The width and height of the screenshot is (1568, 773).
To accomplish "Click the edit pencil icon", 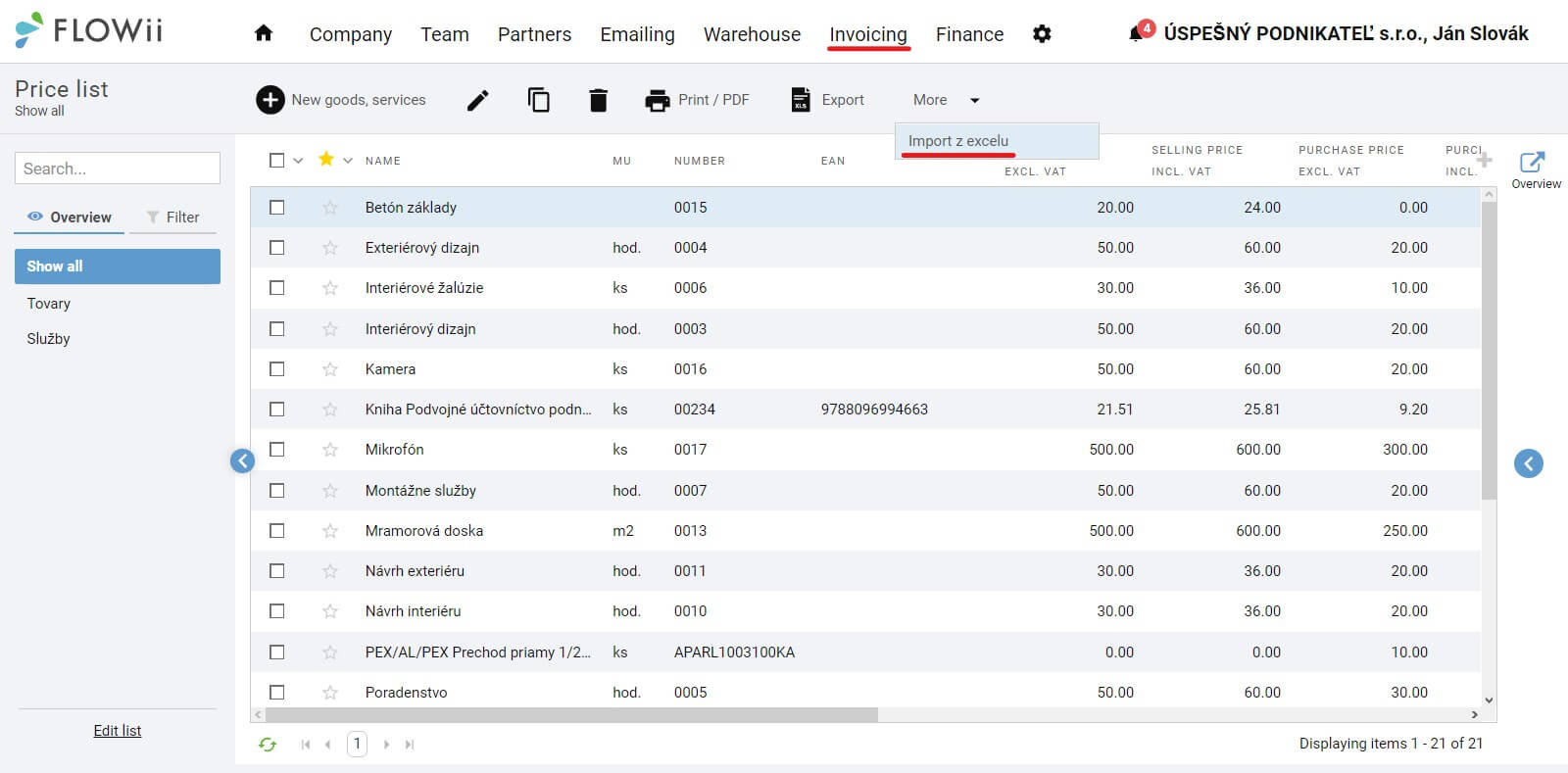I will point(477,100).
